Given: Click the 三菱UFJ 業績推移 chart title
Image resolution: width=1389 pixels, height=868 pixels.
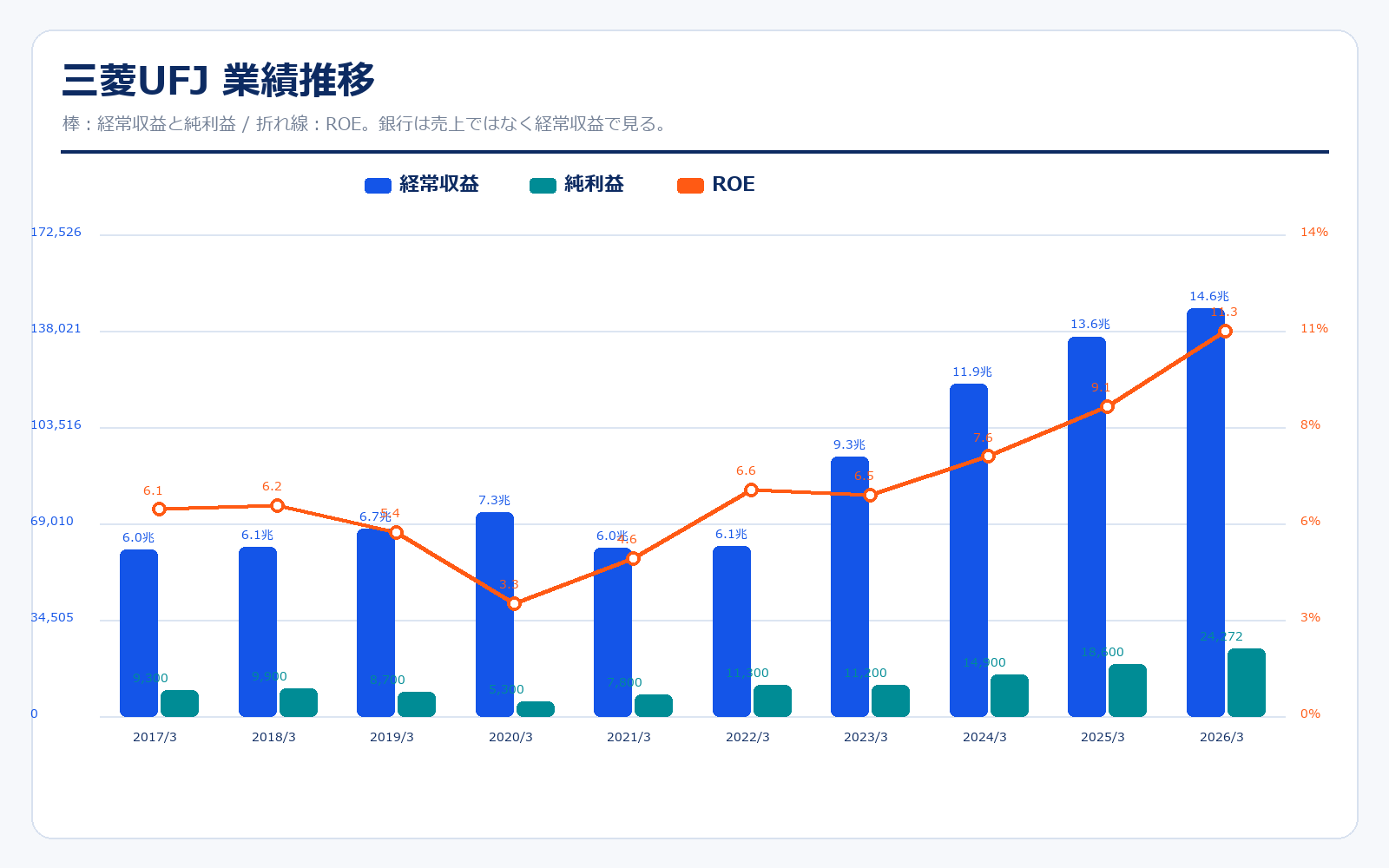Looking at the screenshot, I should point(219,80).
